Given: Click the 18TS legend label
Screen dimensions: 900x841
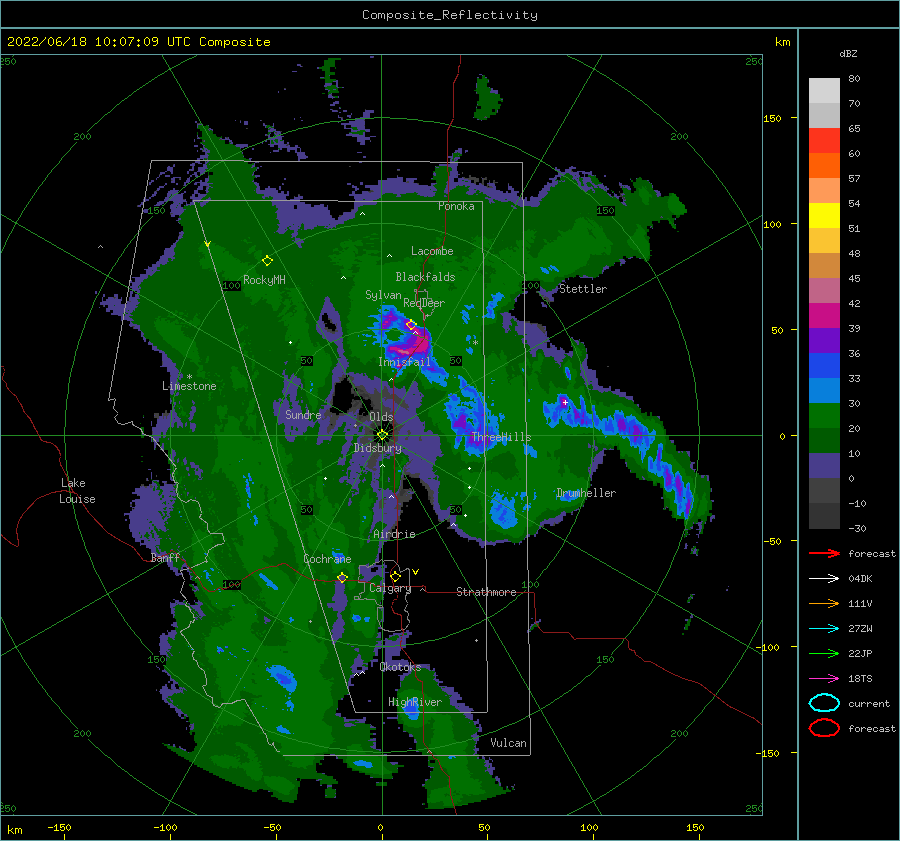Looking at the screenshot, I should (860, 679).
